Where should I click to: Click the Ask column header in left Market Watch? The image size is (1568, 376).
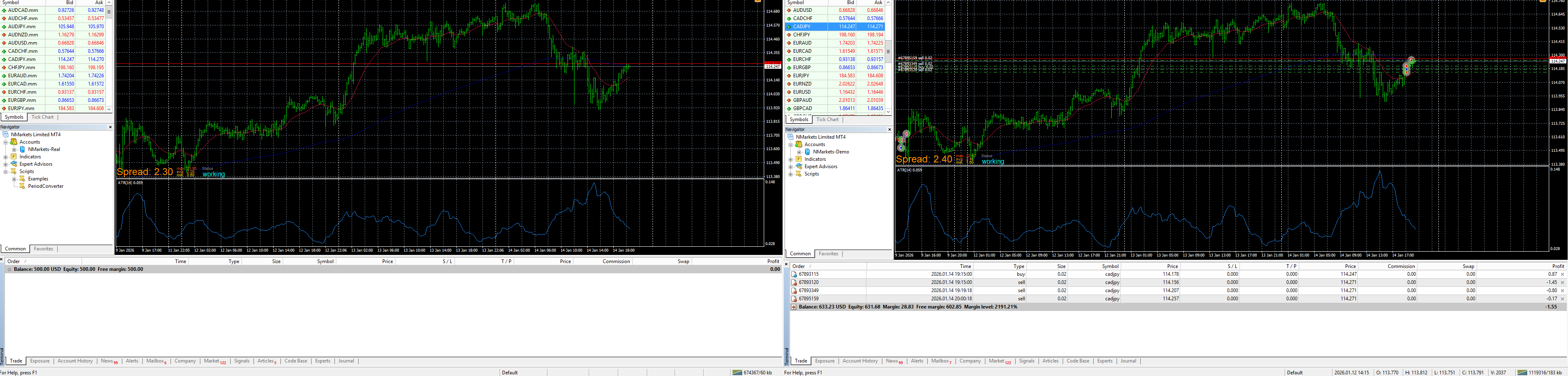(91, 2)
